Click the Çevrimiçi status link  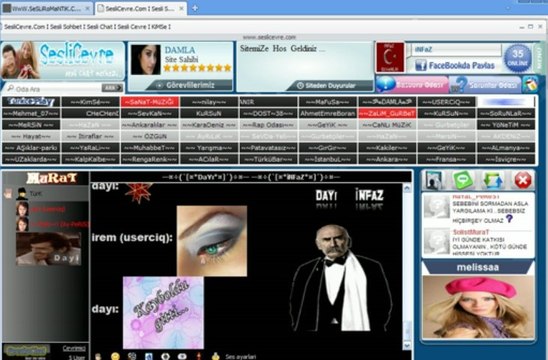click(74, 348)
